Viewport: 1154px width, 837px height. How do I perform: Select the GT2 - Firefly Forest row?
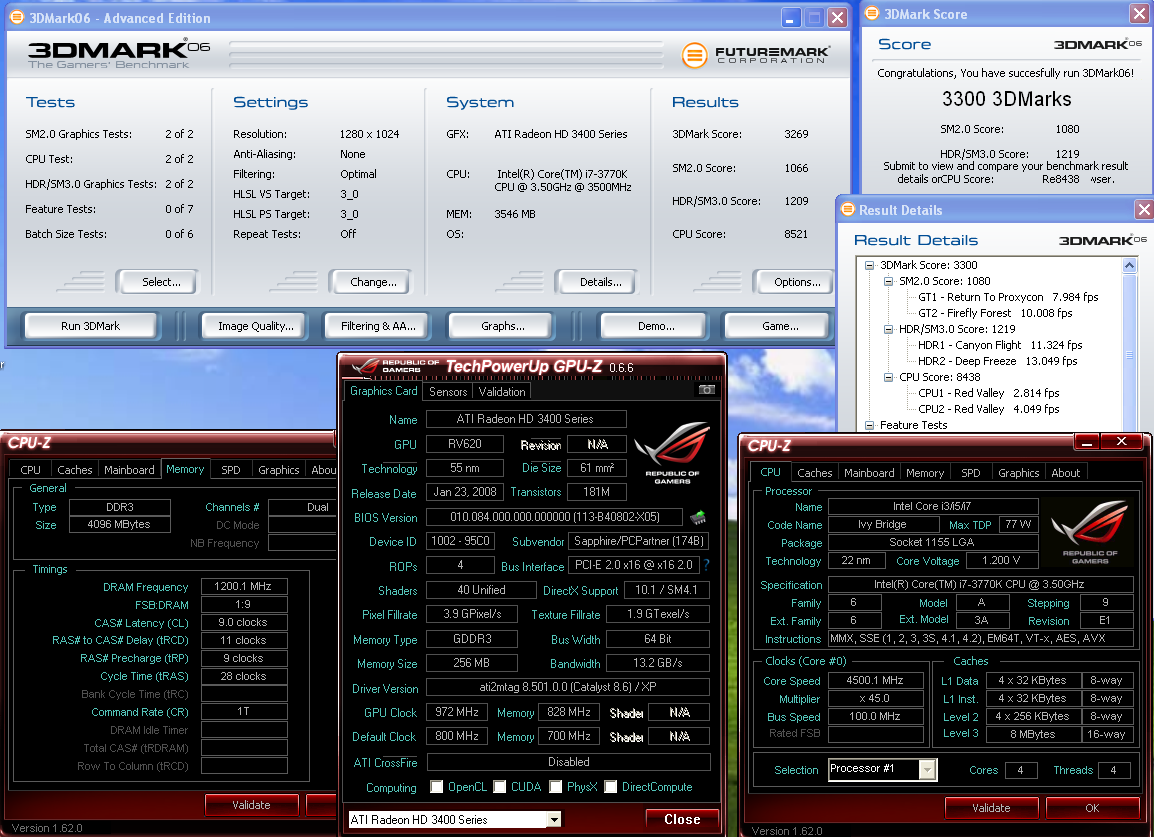pos(995,313)
